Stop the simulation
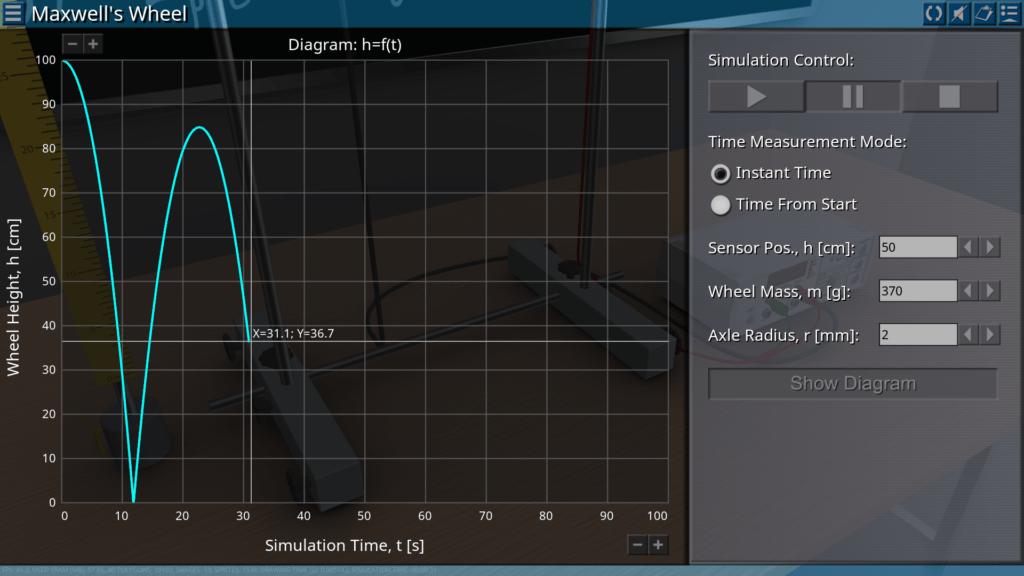This screenshot has width=1024, height=576. [x=949, y=97]
